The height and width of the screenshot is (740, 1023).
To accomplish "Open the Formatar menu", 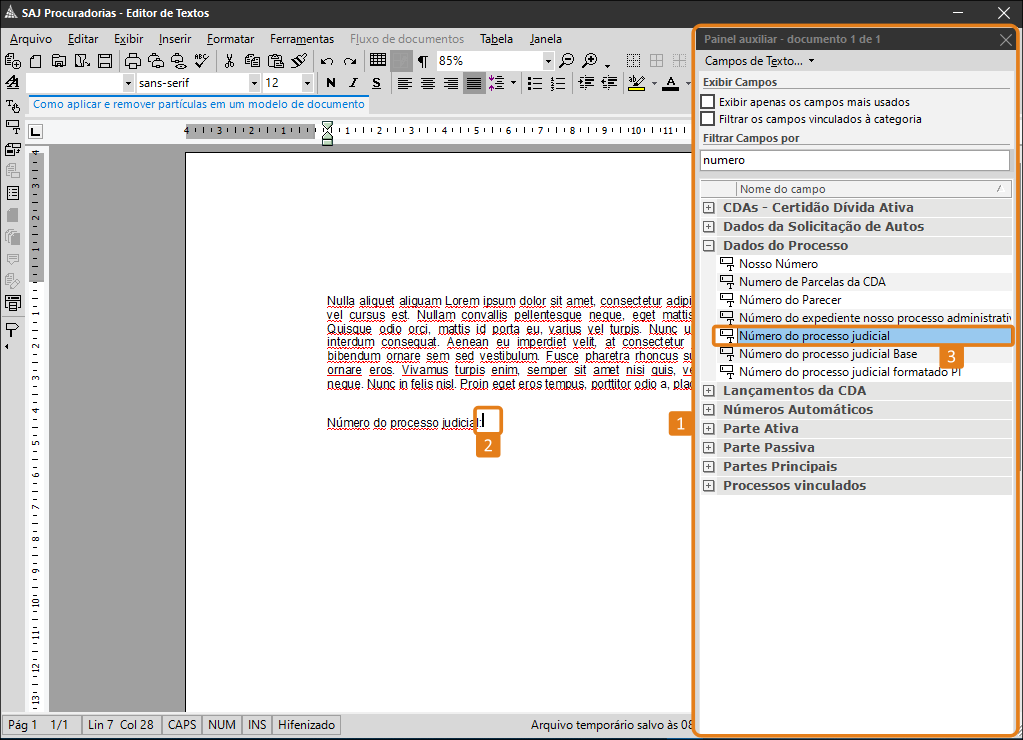I will pos(230,39).
